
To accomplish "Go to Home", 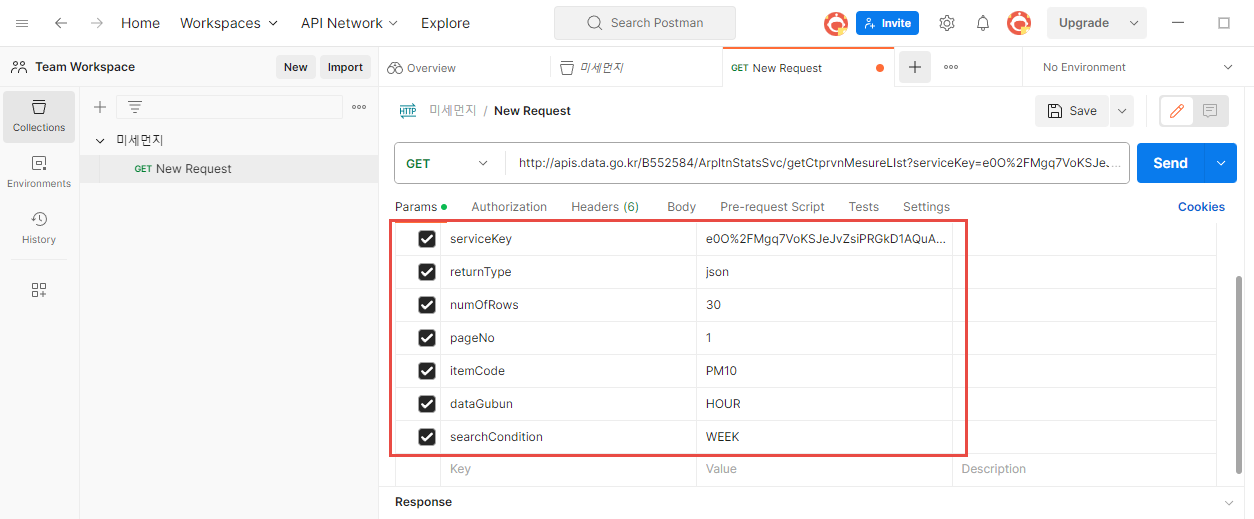I will pyautogui.click(x=140, y=23).
